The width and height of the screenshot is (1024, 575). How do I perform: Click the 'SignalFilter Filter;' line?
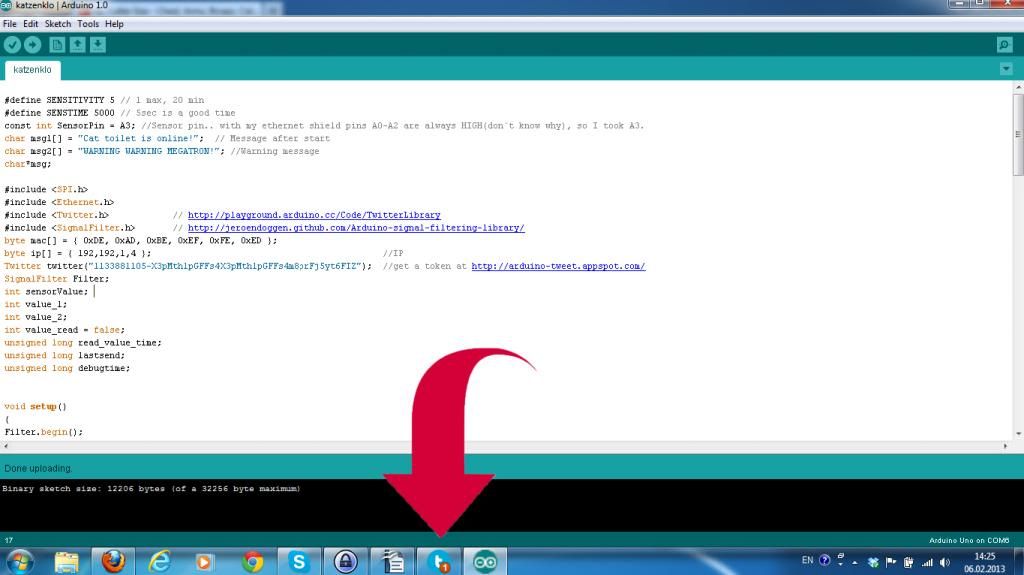click(56, 279)
